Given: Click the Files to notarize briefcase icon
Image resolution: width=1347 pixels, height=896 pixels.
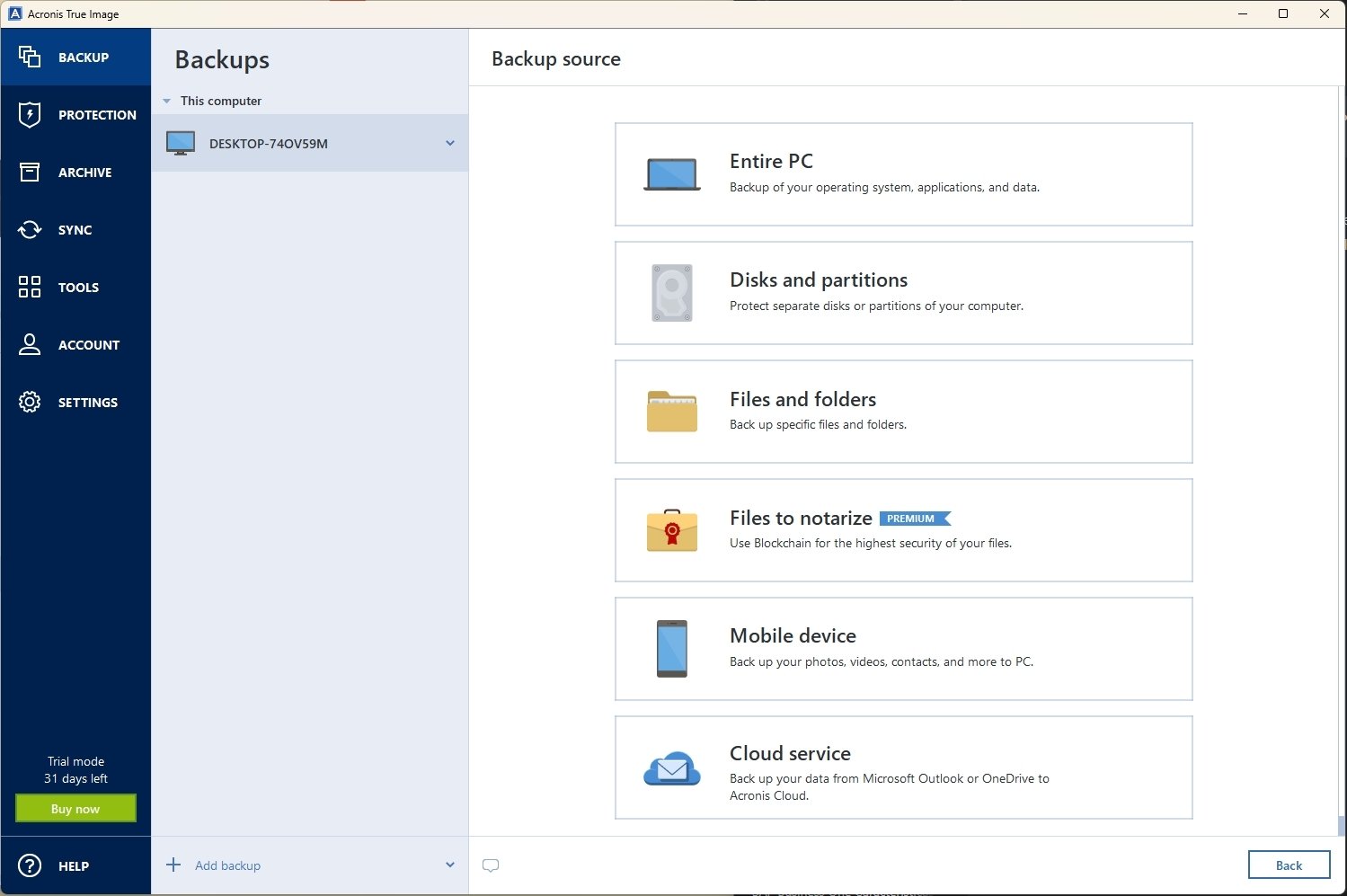Looking at the screenshot, I should click(672, 530).
